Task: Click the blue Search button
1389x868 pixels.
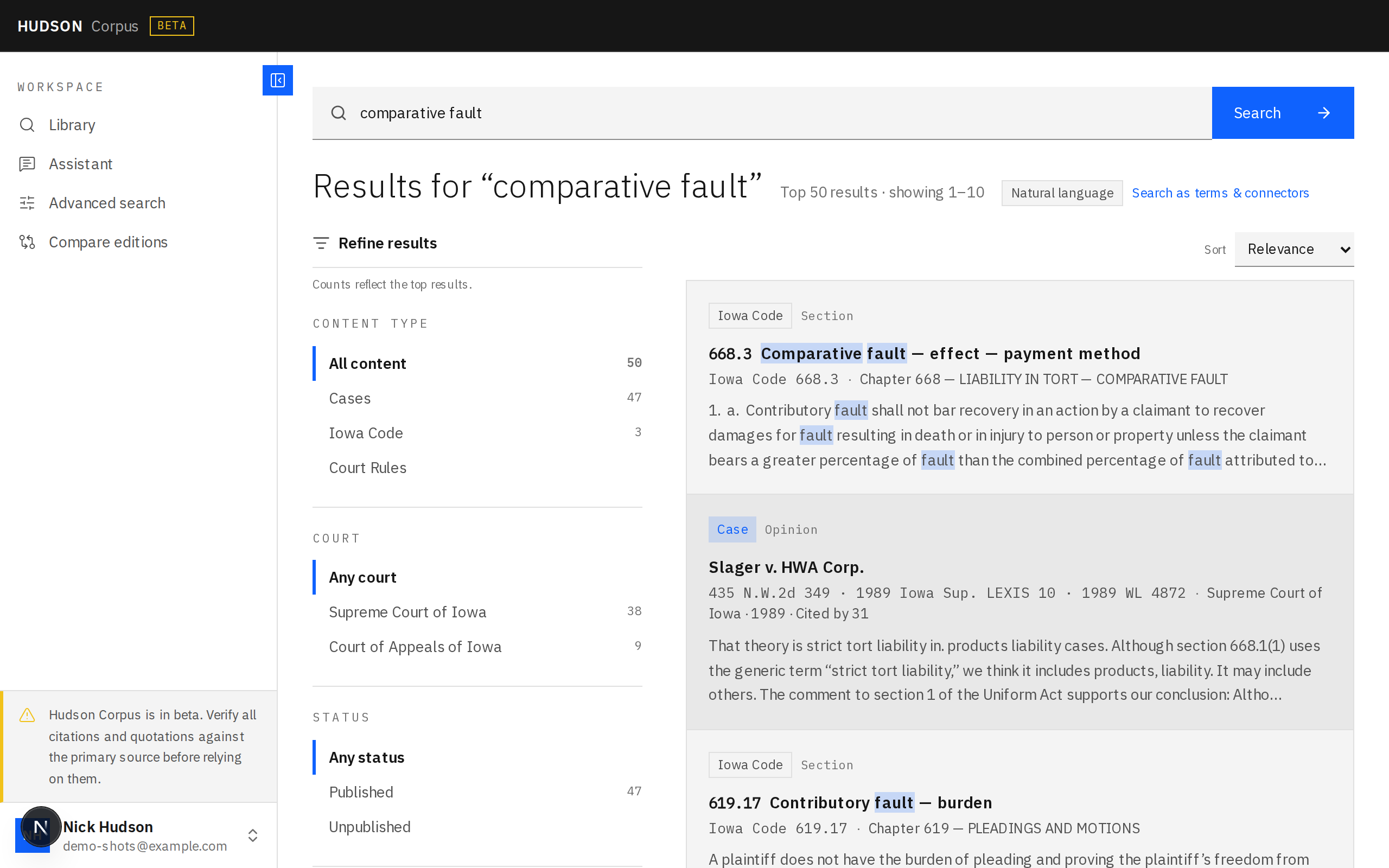Action: (1283, 112)
